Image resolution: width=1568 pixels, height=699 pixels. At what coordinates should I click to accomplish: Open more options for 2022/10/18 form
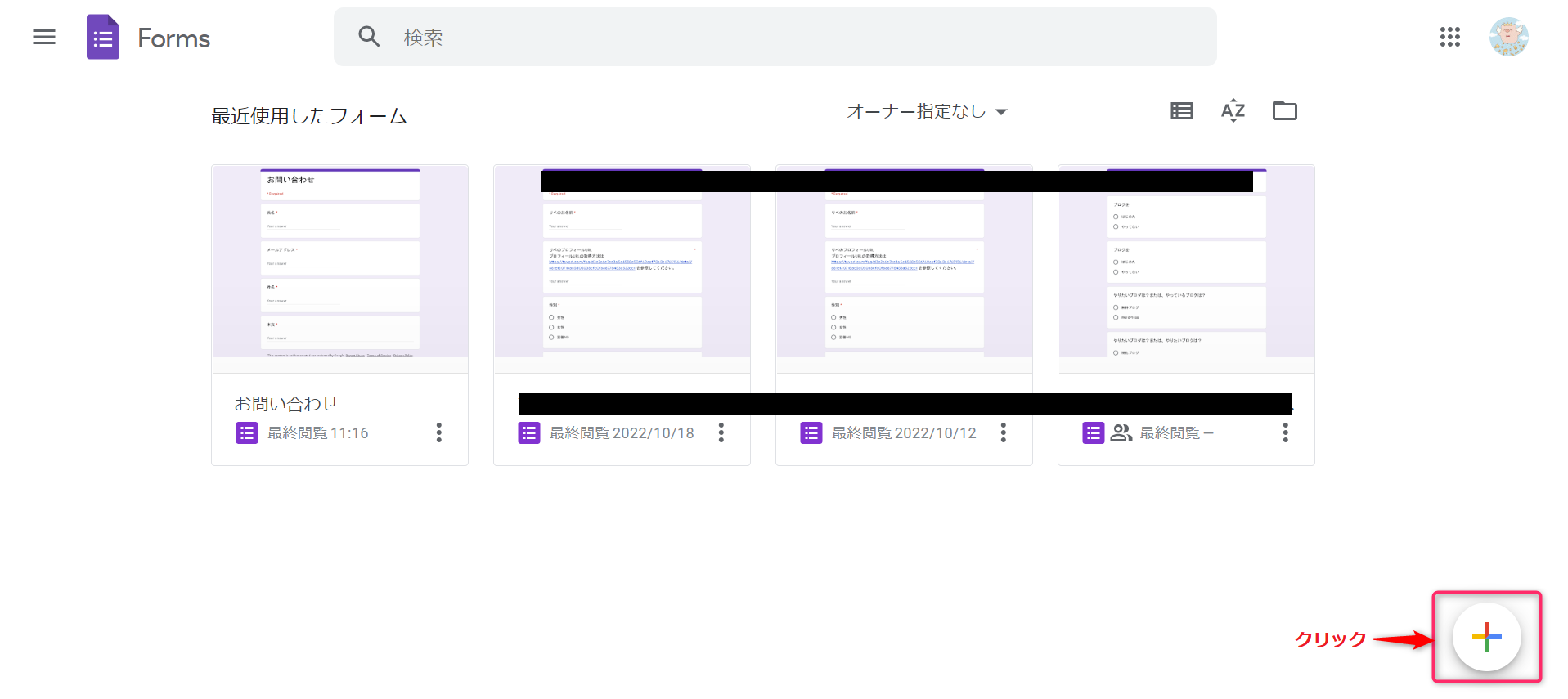[x=721, y=432]
